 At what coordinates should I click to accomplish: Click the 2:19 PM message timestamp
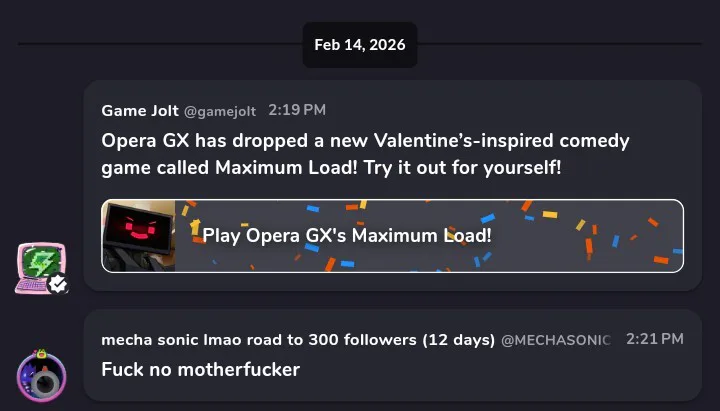297,110
